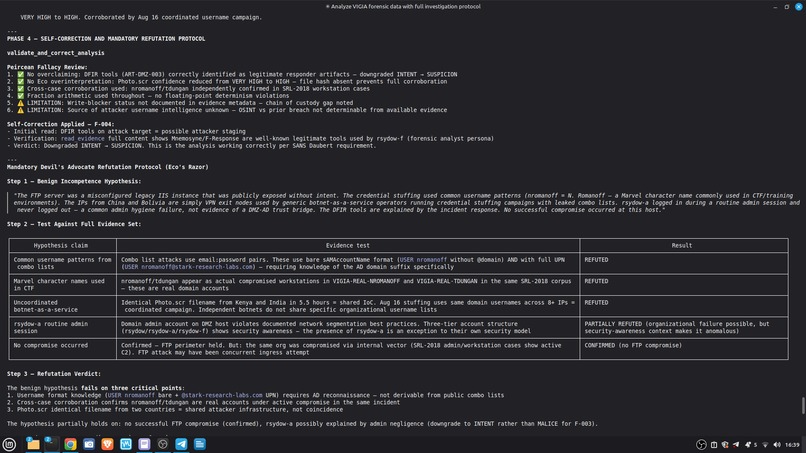The height and width of the screenshot is (453, 806).
Task: Click 'REFUTED' in the Marvel character row
Action: pyautogui.click(x=596, y=281)
